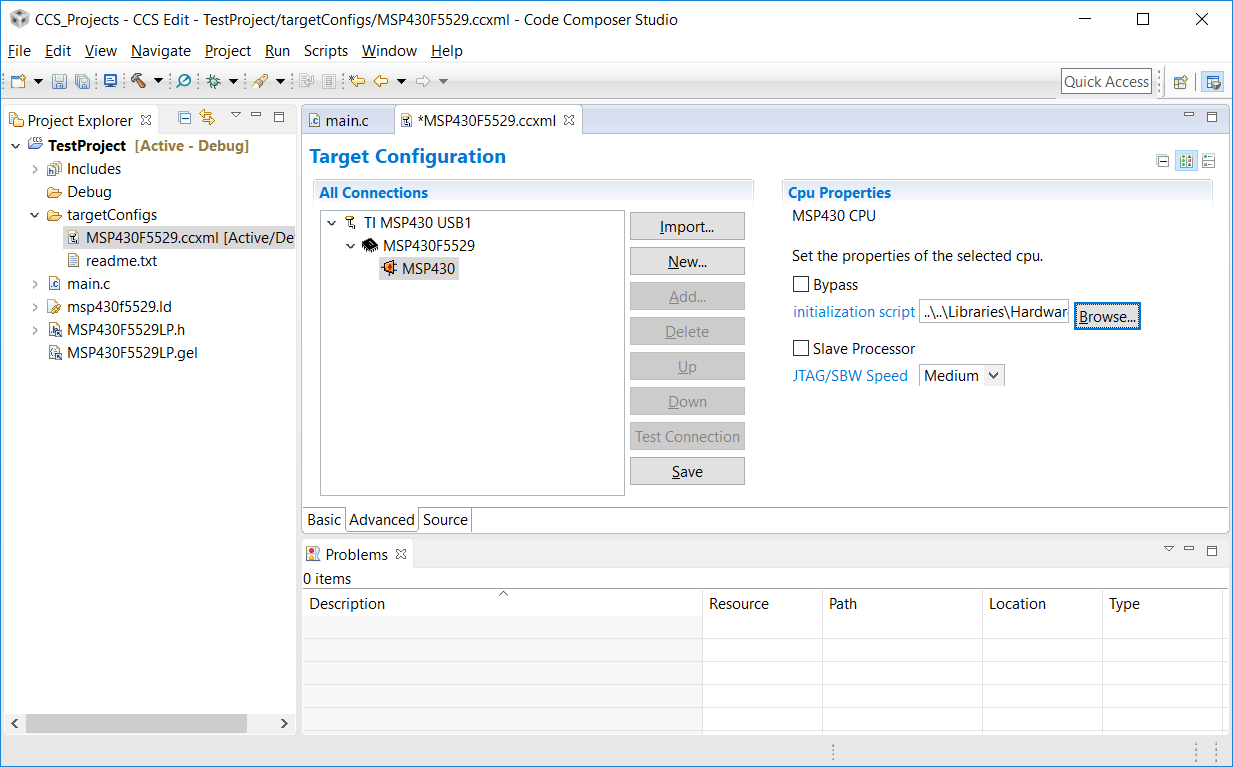Click the Debug bug icon
This screenshot has height=767, width=1233.
click(x=213, y=81)
